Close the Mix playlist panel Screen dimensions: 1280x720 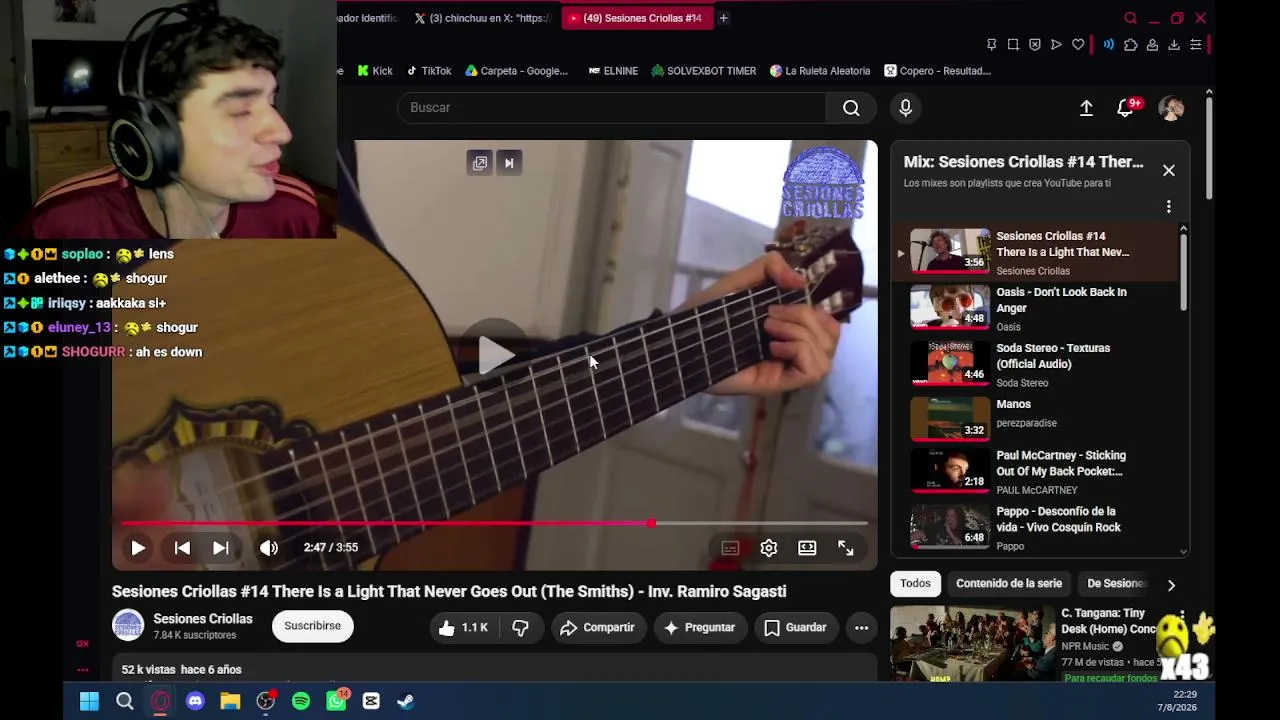pyautogui.click(x=1168, y=170)
